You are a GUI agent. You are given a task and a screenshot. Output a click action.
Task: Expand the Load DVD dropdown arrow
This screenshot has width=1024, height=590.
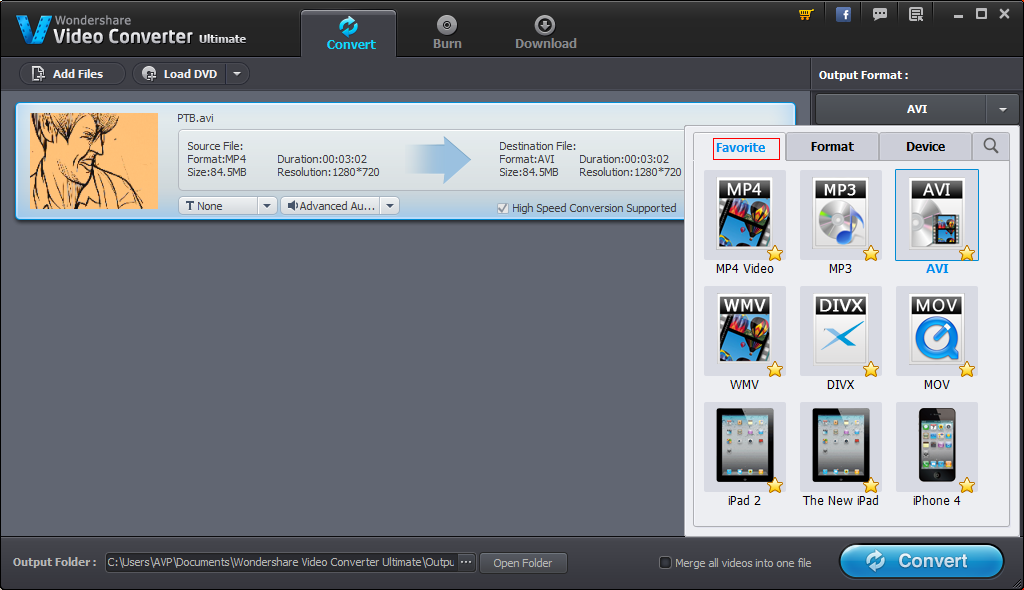(x=237, y=74)
